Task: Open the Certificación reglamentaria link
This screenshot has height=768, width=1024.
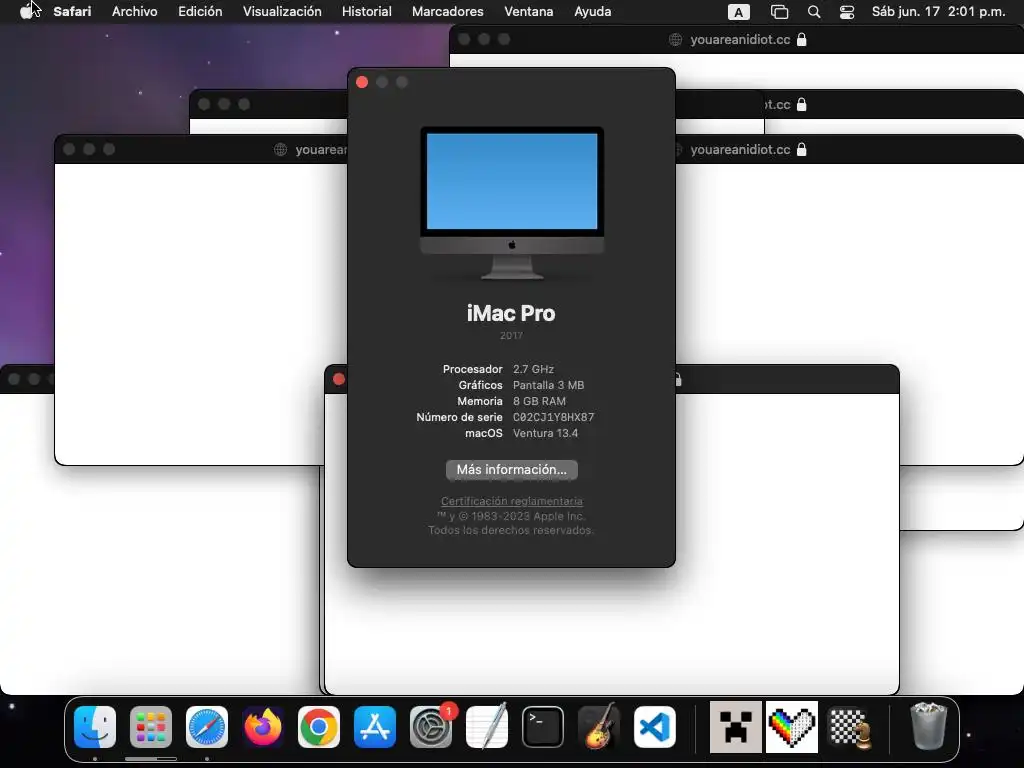Action: 511,501
